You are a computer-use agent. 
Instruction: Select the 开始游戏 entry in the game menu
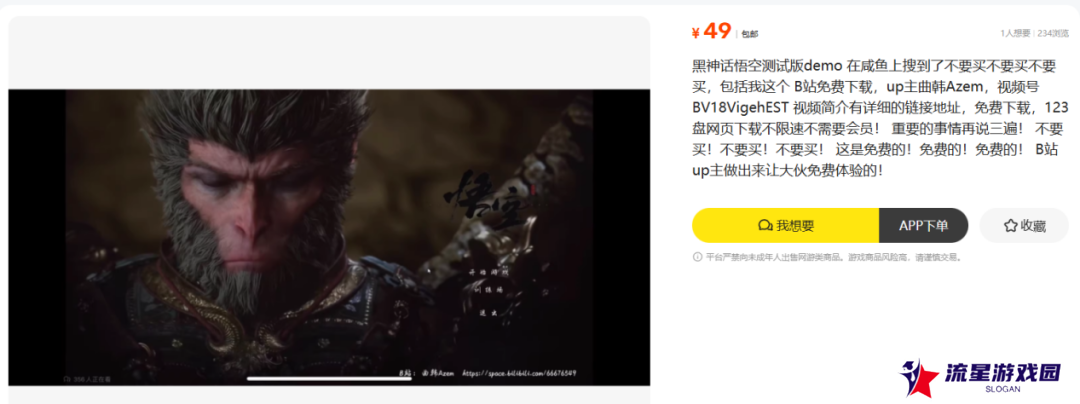[488, 274]
